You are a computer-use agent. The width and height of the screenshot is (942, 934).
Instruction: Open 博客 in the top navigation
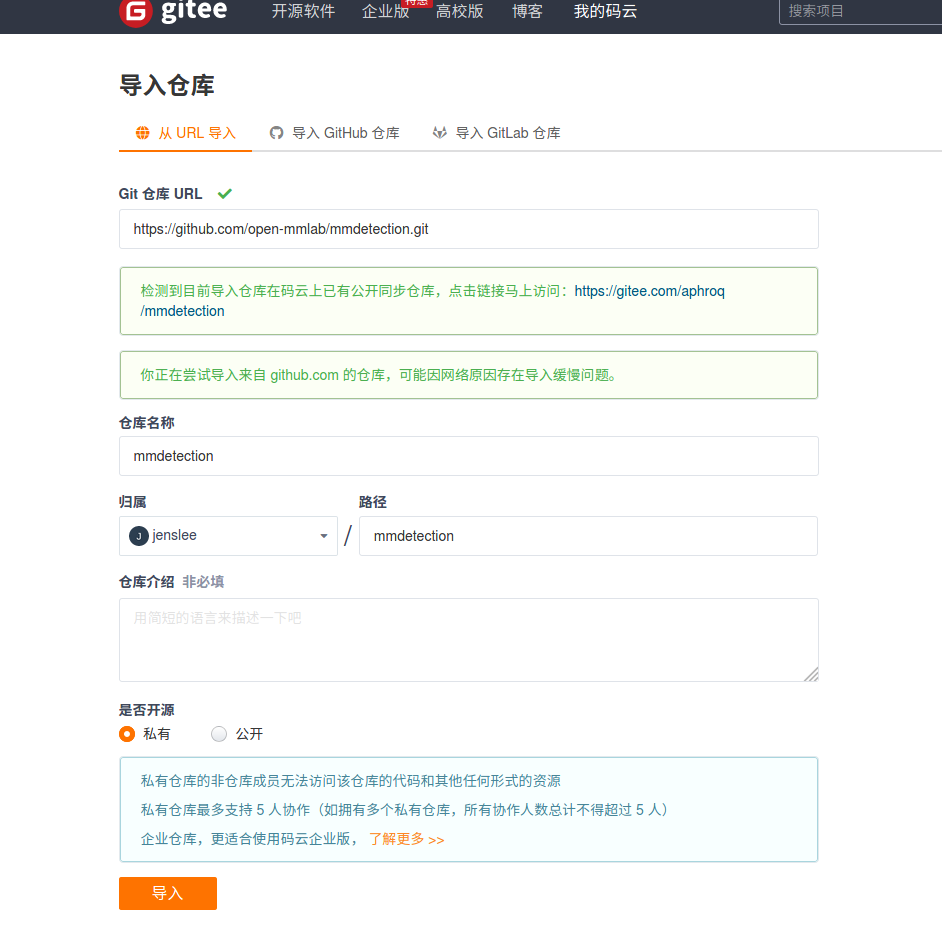tap(527, 11)
